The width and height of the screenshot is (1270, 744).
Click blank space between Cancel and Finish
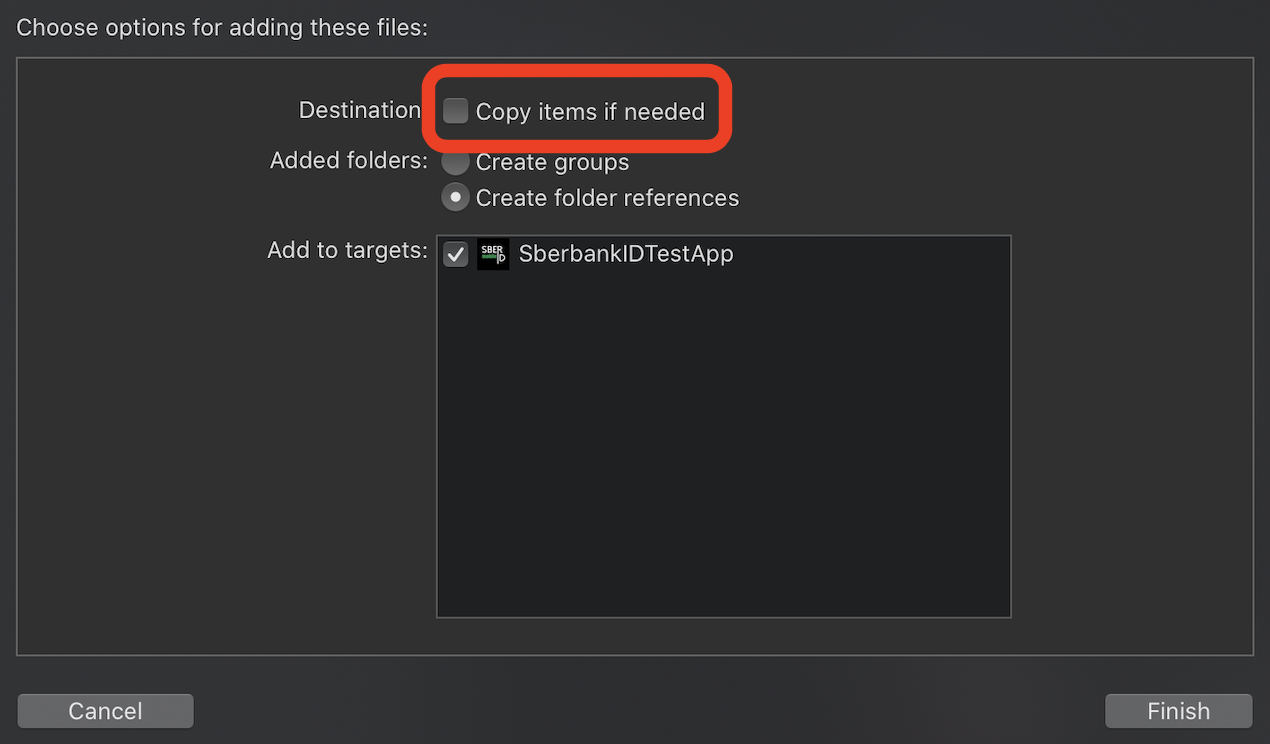[x=650, y=711]
